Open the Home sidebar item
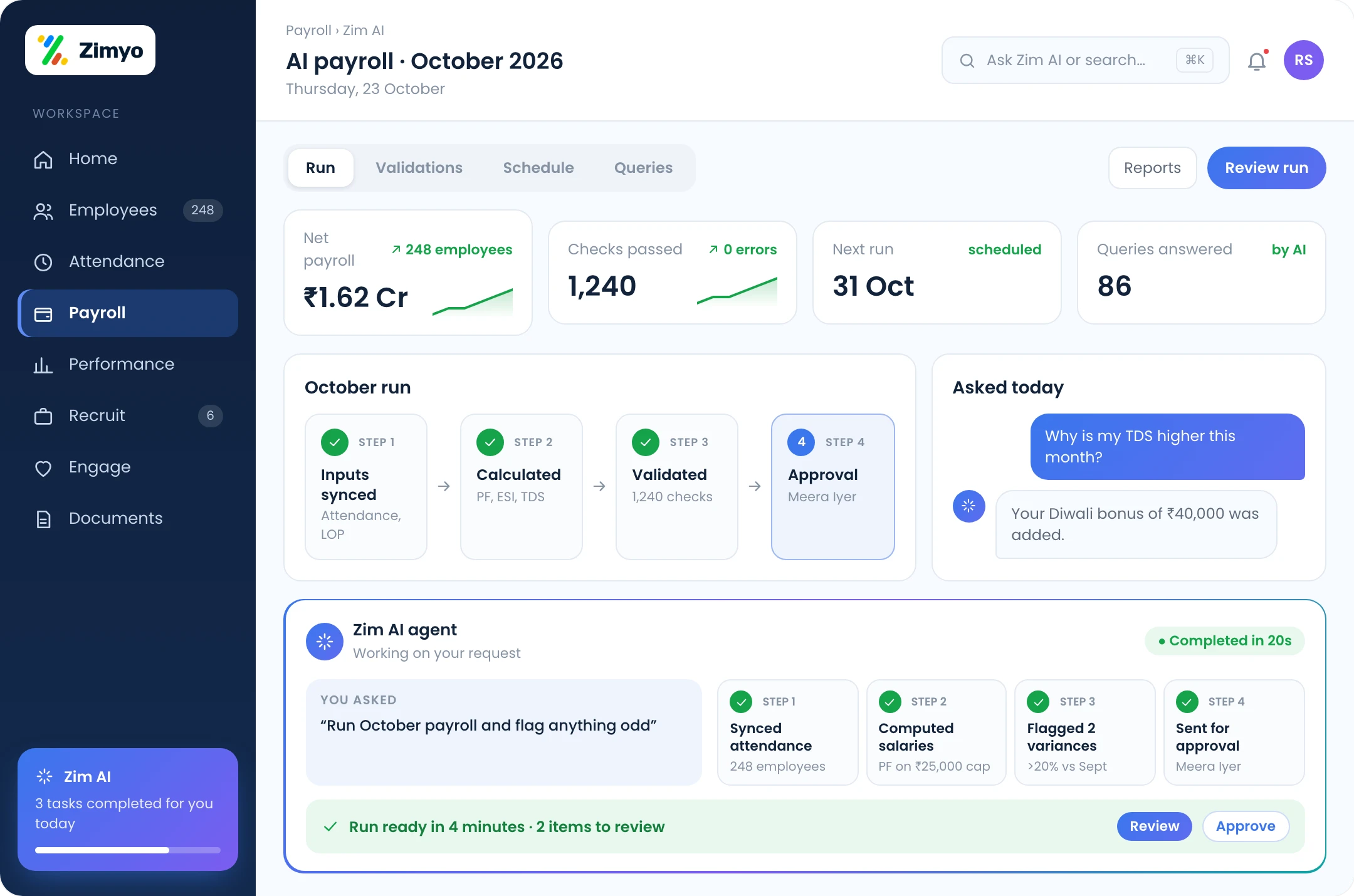1354x896 pixels. pyautogui.click(x=128, y=159)
